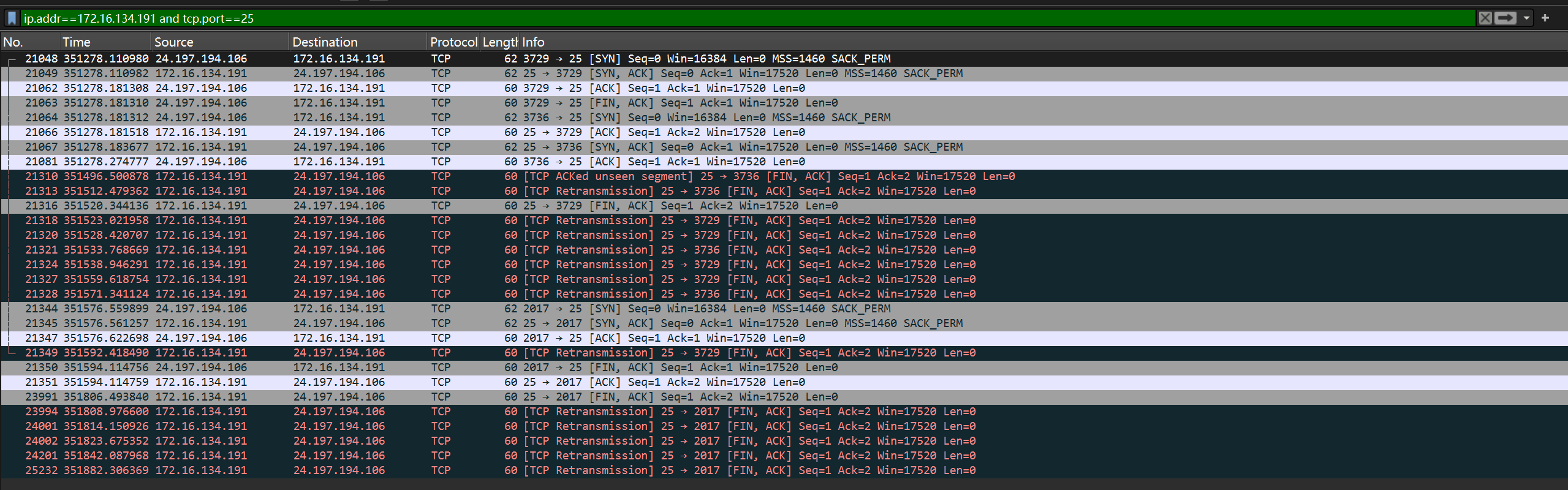Viewport: 1568px width, 490px height.
Task: Select packet 24201 retransmission row
Action: (x=784, y=456)
